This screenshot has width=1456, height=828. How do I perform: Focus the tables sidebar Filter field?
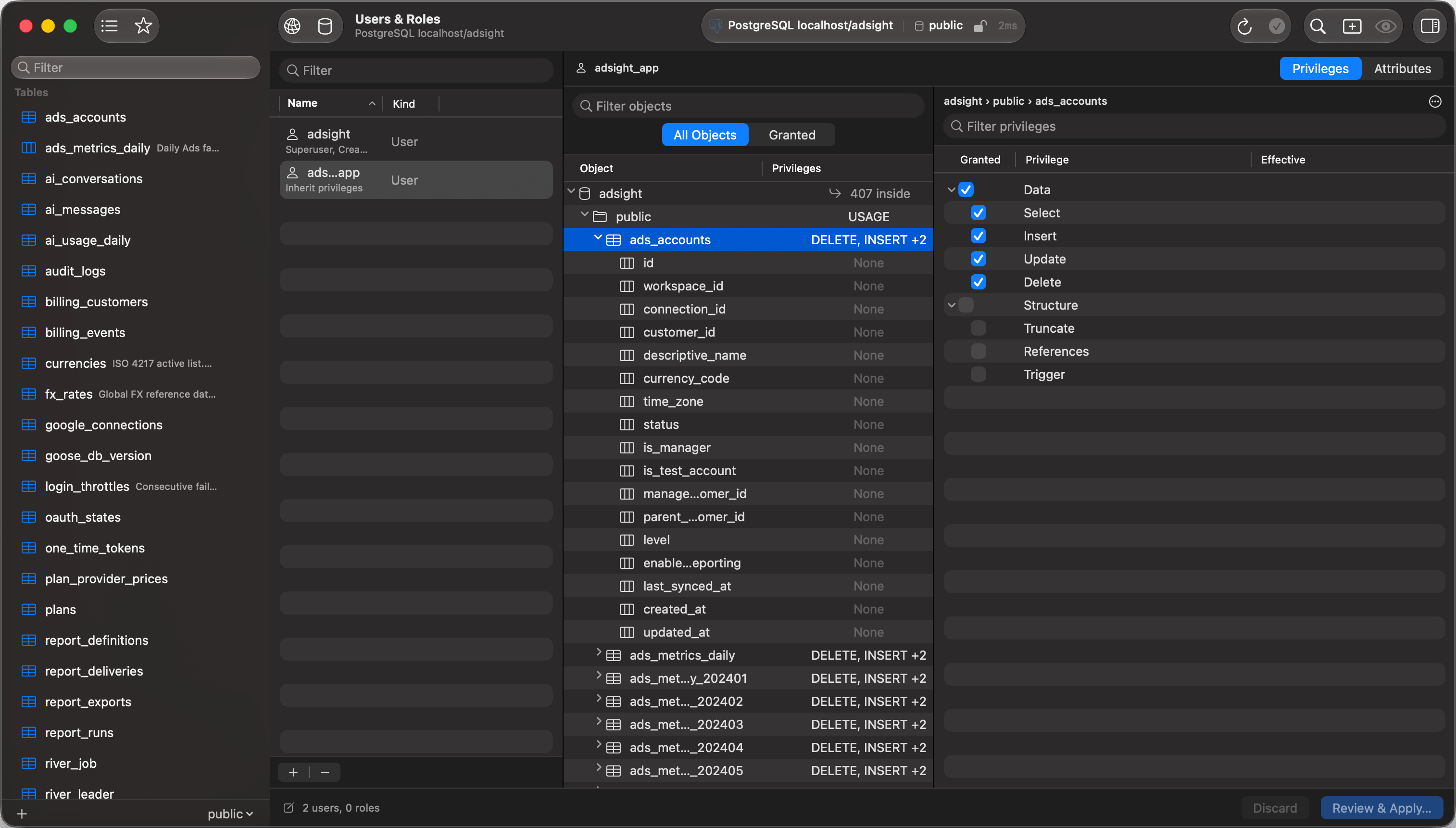[x=135, y=68]
